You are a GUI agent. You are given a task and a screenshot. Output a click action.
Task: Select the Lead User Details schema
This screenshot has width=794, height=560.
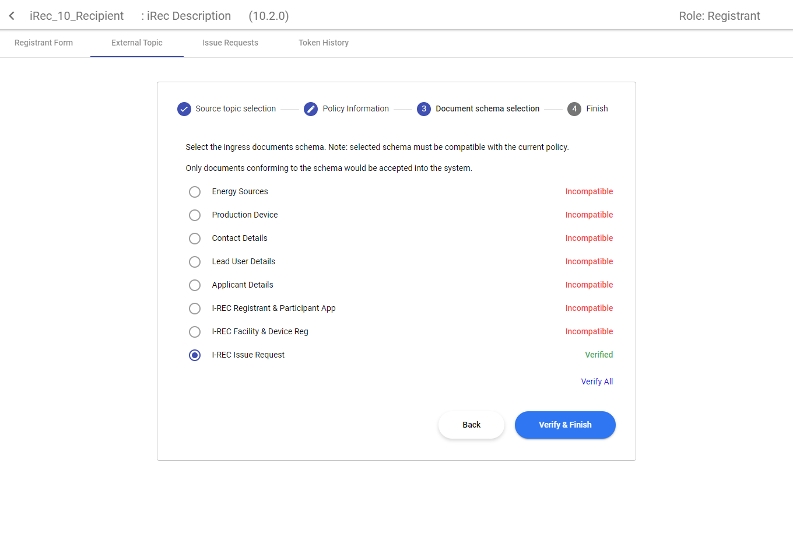[x=195, y=262]
